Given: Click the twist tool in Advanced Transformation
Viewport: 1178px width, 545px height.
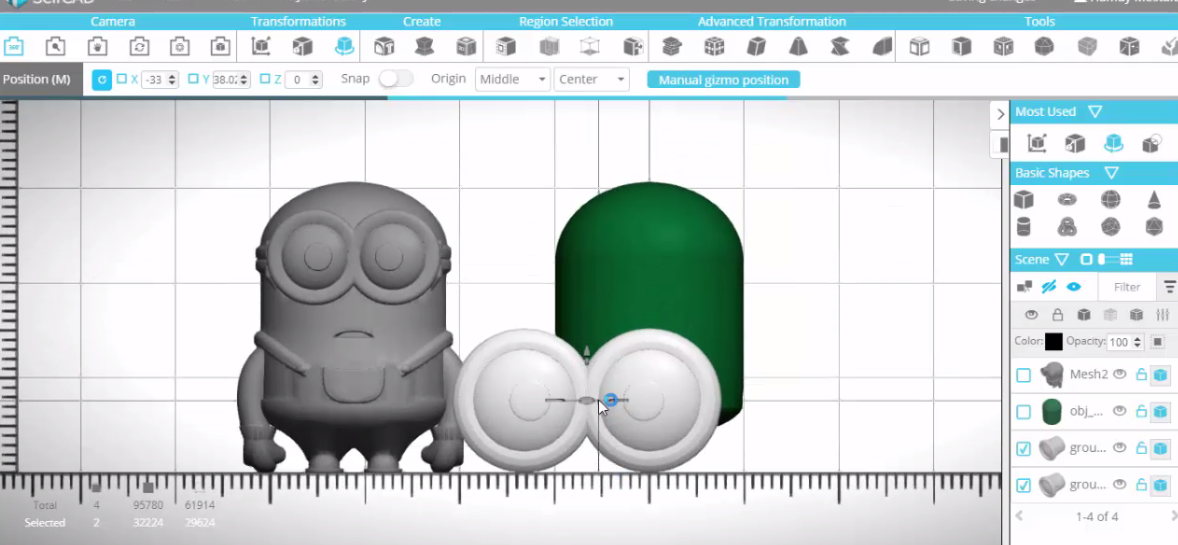Looking at the screenshot, I should click(839, 47).
